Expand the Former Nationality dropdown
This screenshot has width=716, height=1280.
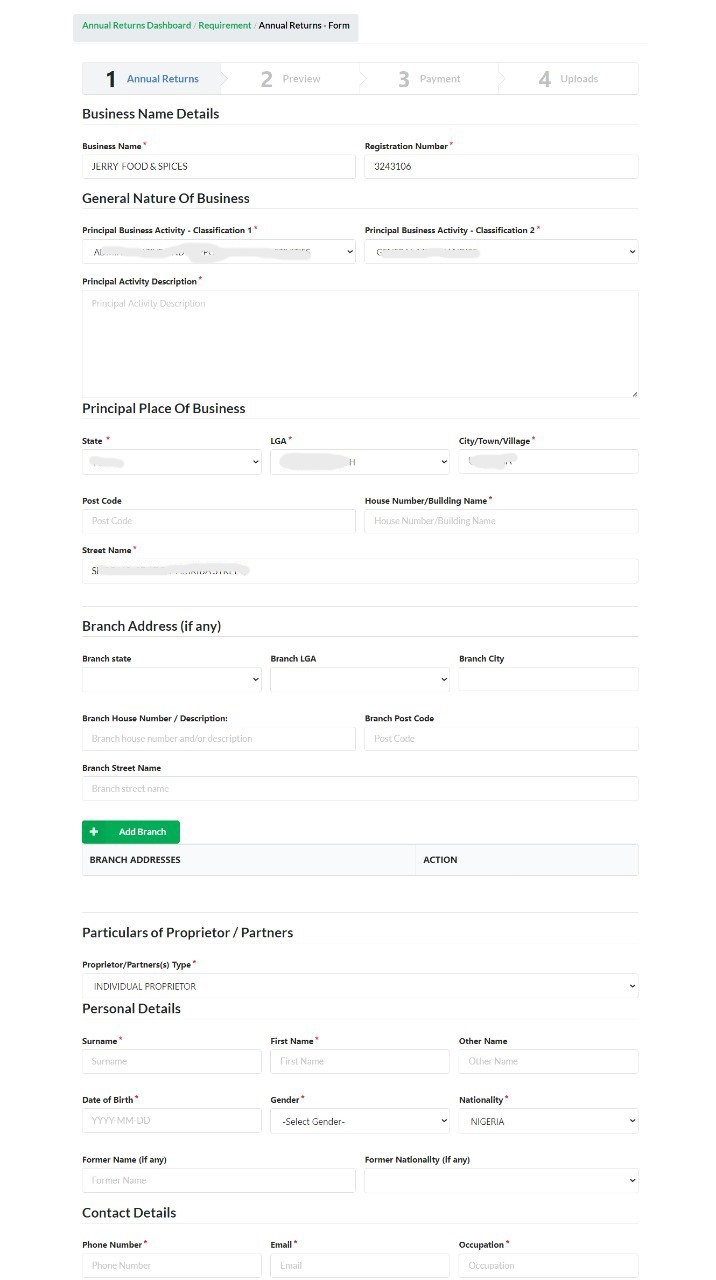pos(501,1180)
